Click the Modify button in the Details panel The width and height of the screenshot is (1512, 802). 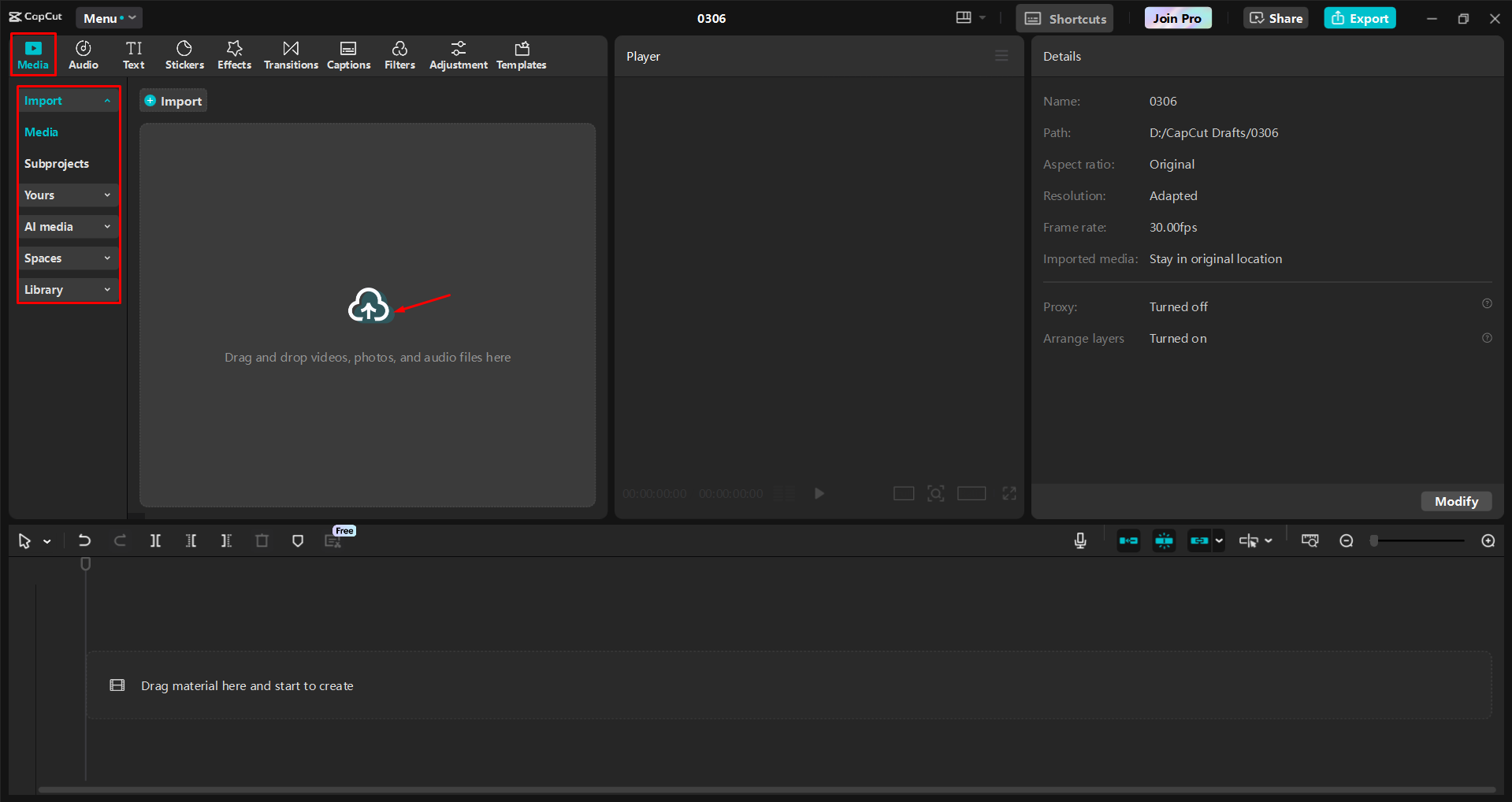pos(1455,501)
